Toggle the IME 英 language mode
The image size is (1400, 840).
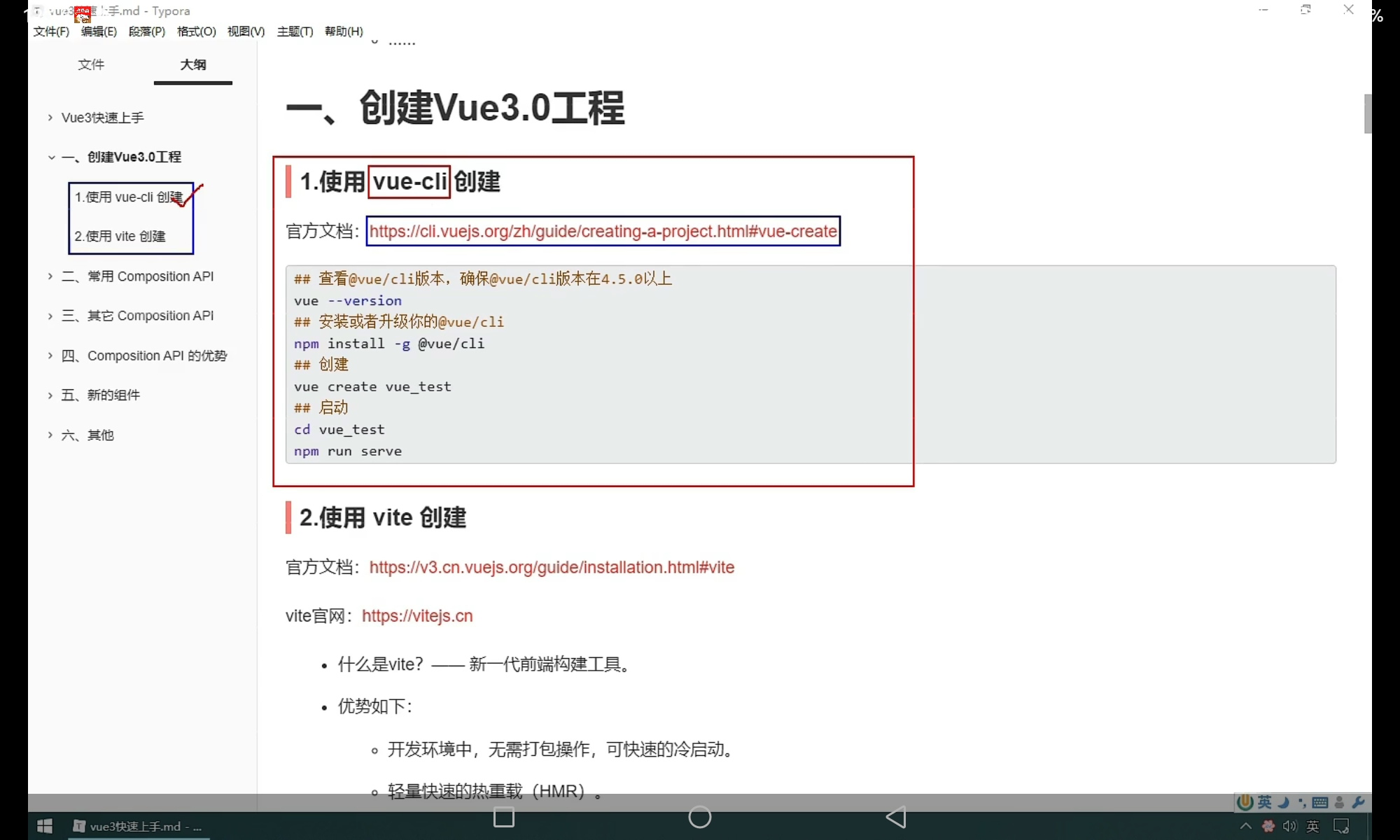tap(1265, 802)
